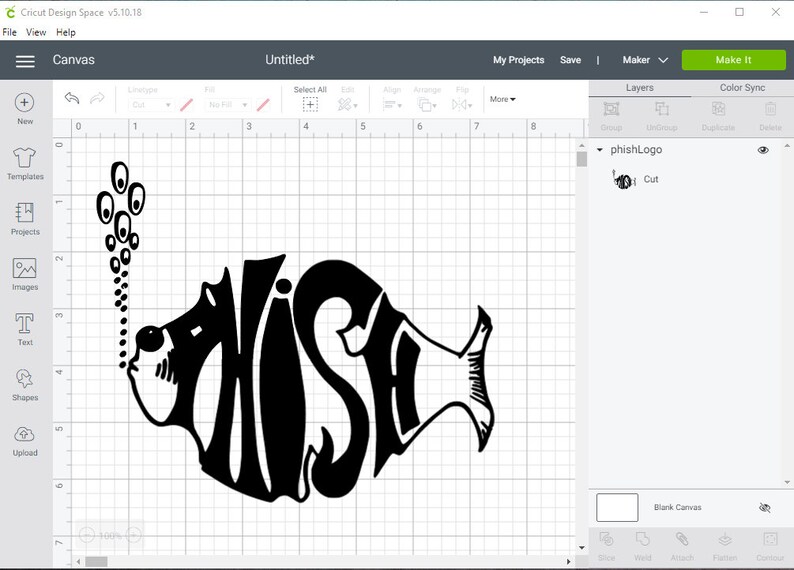Image resolution: width=794 pixels, height=570 pixels.
Task: Click the Phish fish logo on canvas
Action: click(x=294, y=332)
